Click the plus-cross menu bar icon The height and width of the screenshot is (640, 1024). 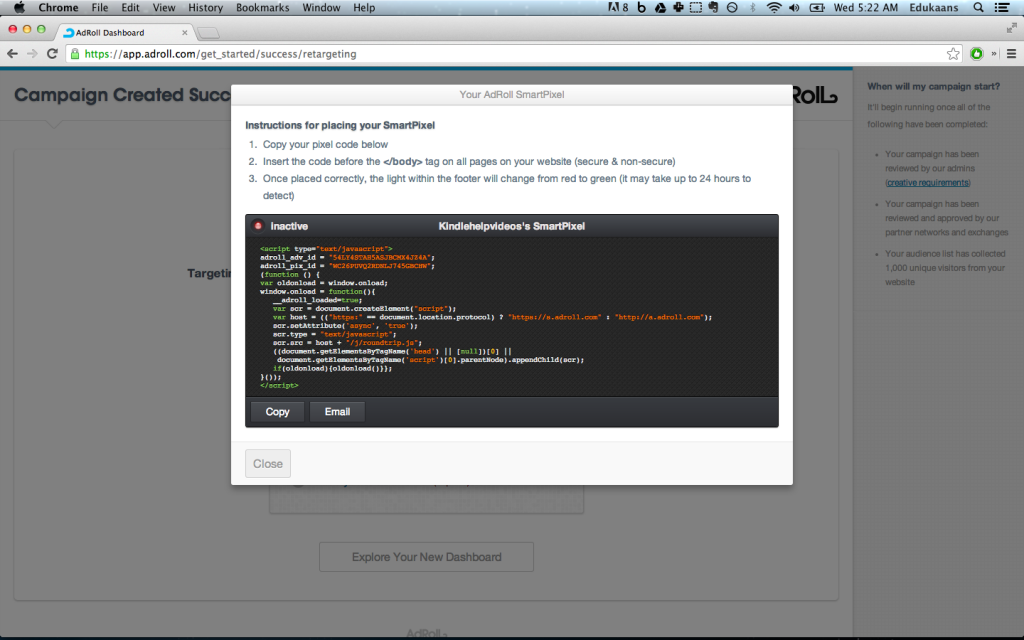coord(679,8)
